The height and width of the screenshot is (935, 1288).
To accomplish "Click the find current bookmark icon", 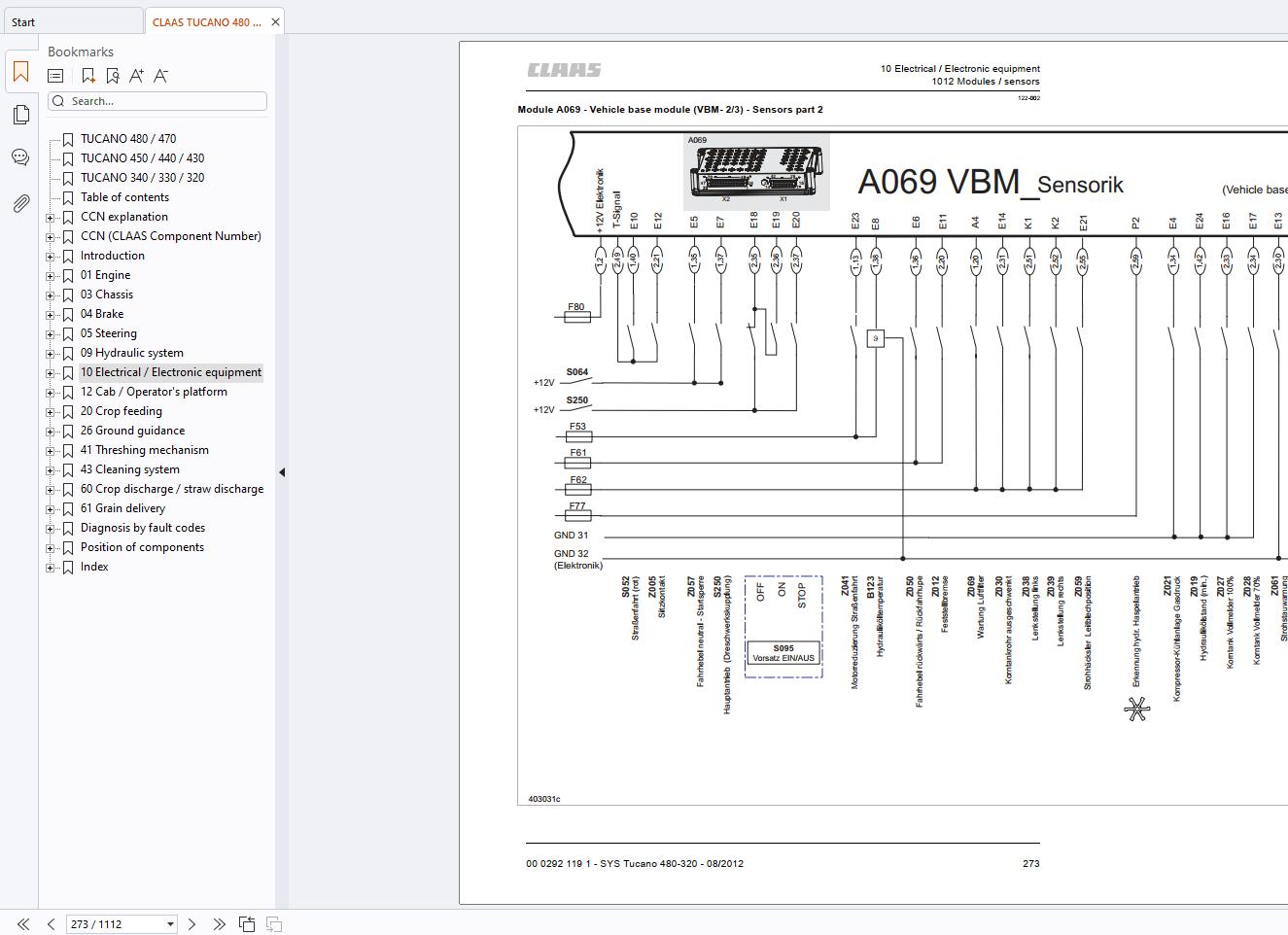I will (x=113, y=76).
